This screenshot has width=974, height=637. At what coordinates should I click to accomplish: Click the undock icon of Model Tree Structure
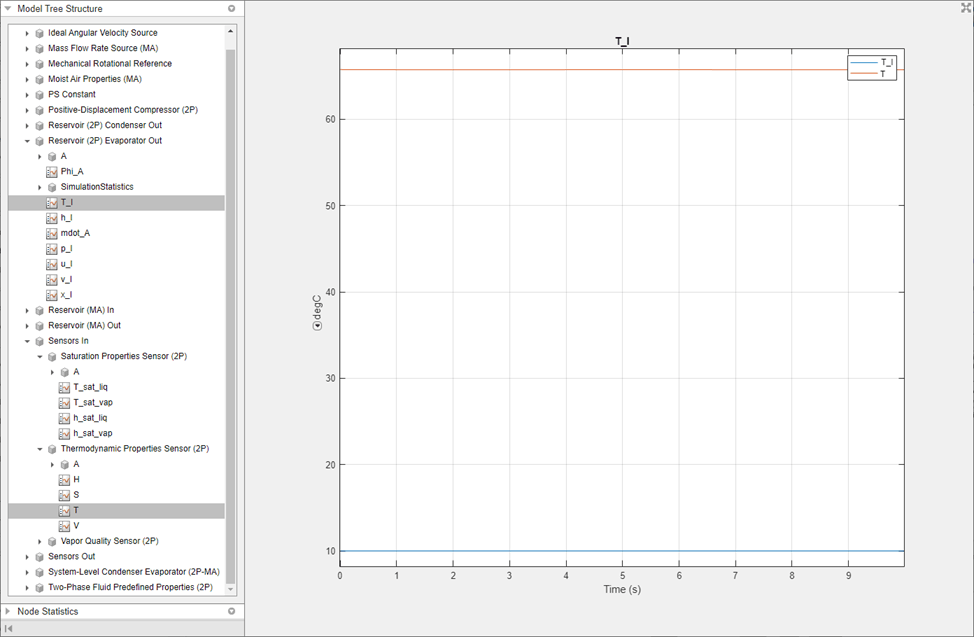click(x=232, y=9)
